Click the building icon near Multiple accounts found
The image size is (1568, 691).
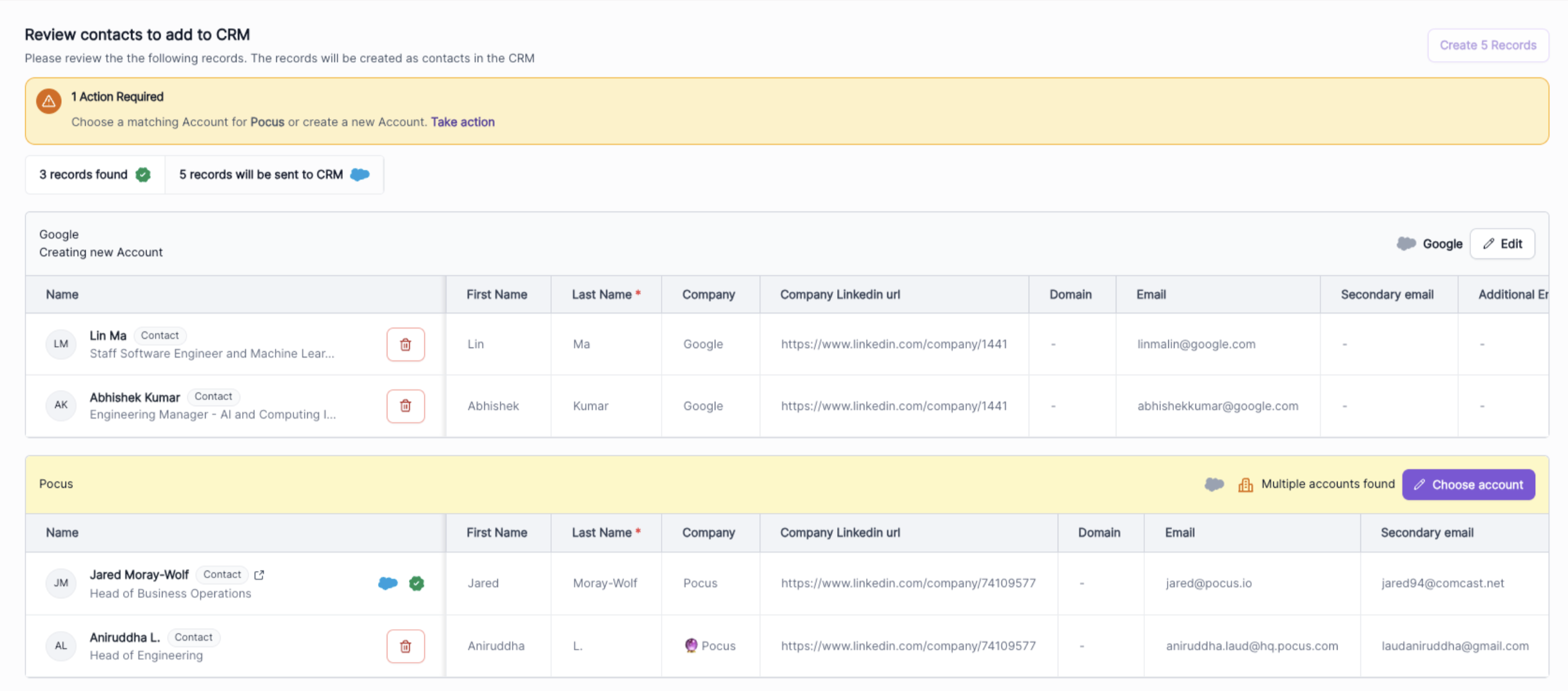pos(1246,485)
